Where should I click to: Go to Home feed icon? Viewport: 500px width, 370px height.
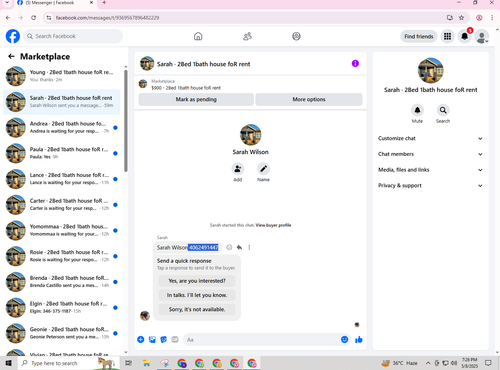point(198,36)
